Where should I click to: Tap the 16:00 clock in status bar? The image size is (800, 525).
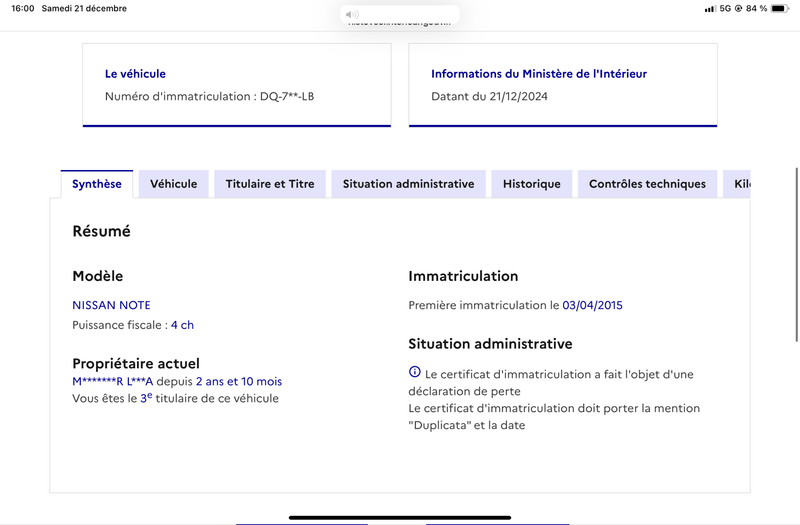22,9
